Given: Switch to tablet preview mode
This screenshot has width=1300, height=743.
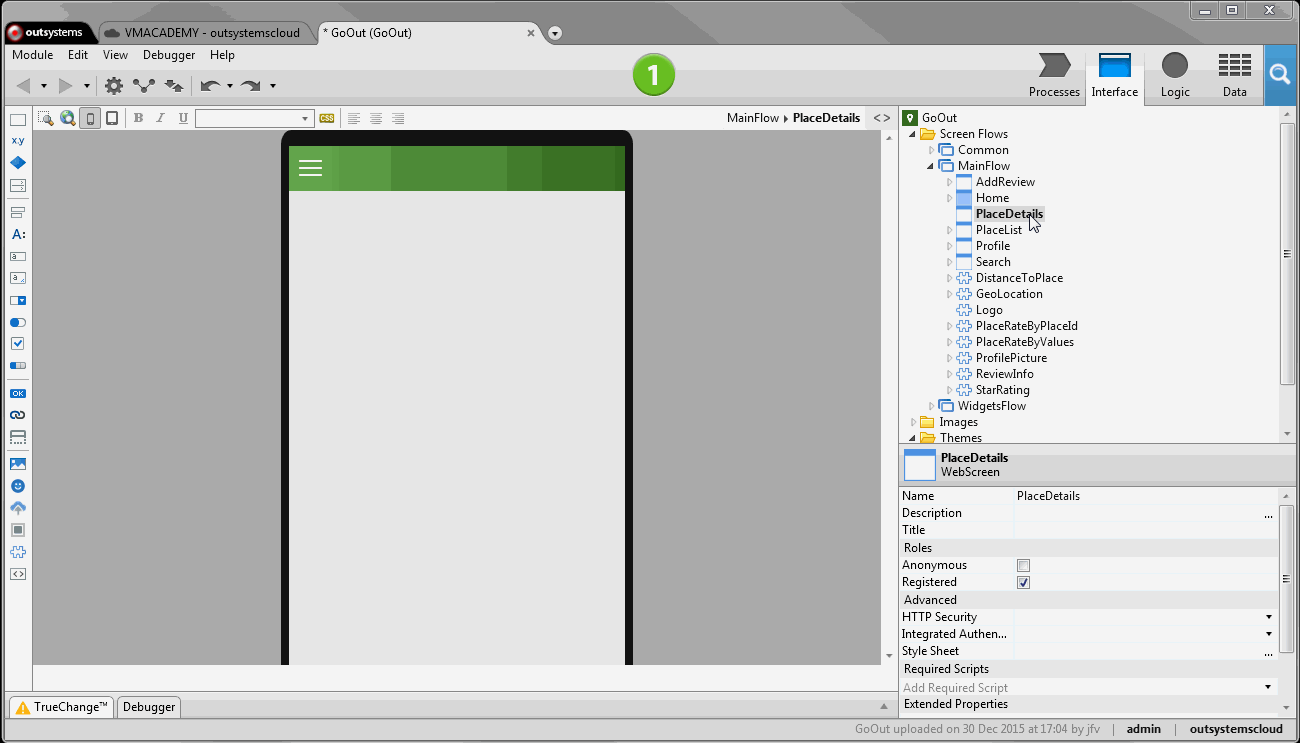Looking at the screenshot, I should 111,118.
